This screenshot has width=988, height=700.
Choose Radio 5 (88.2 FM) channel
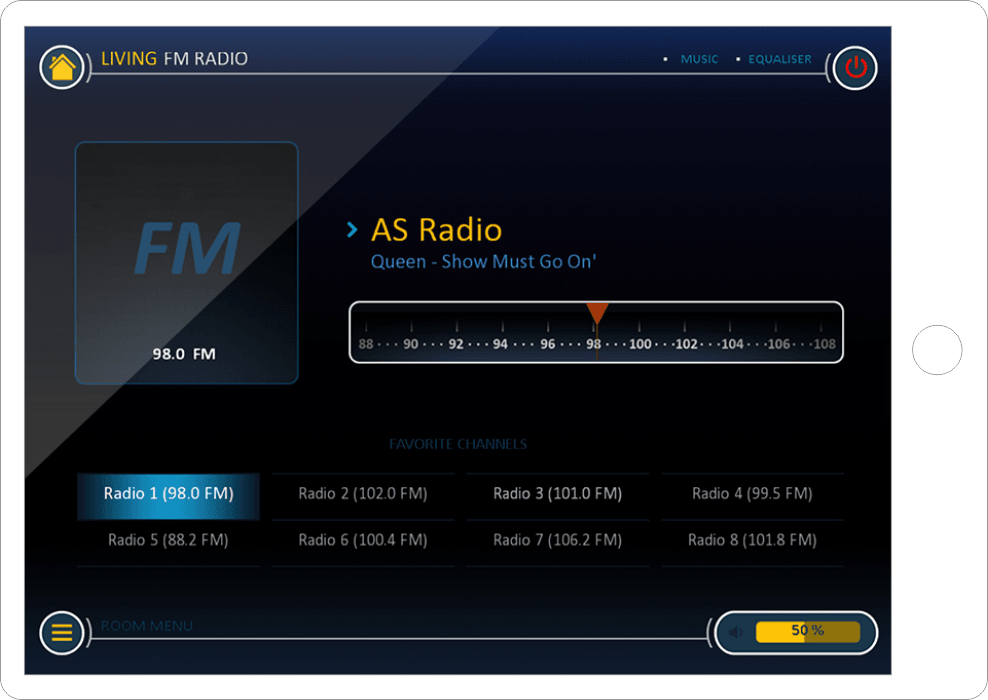pos(168,540)
